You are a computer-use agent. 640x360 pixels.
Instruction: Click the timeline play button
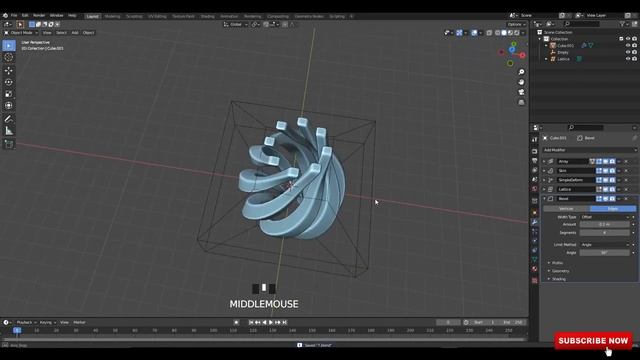coord(271,322)
